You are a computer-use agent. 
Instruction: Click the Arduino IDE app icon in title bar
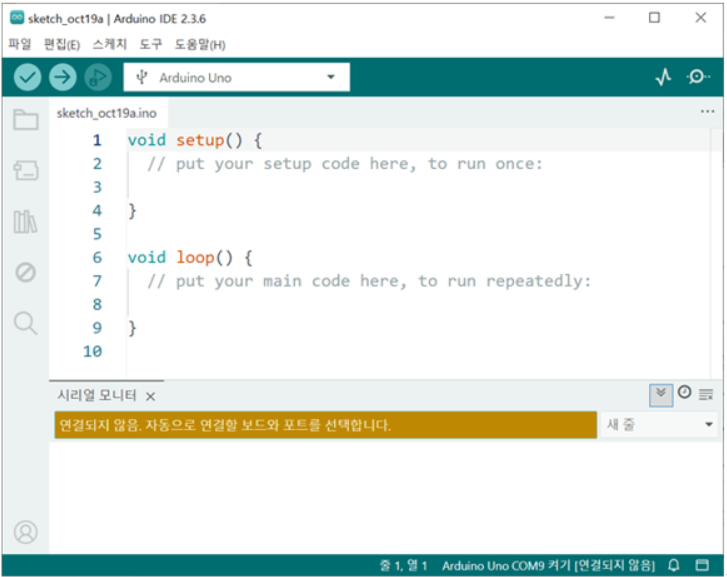click(x=17, y=18)
